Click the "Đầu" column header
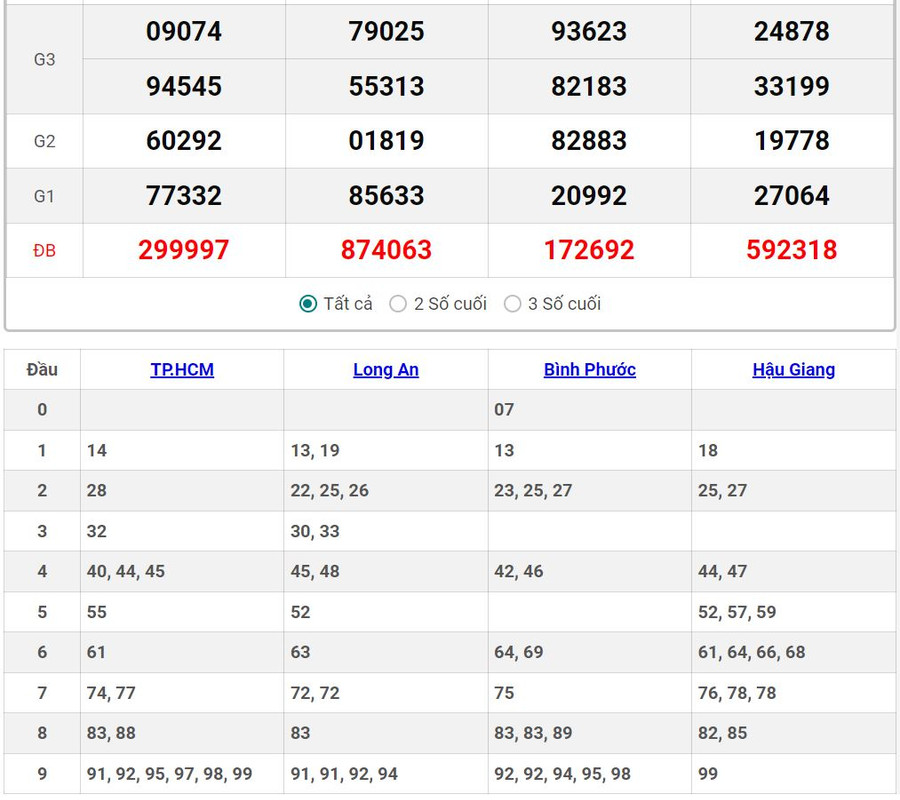Screen dimensions: 900x800 tap(42, 370)
